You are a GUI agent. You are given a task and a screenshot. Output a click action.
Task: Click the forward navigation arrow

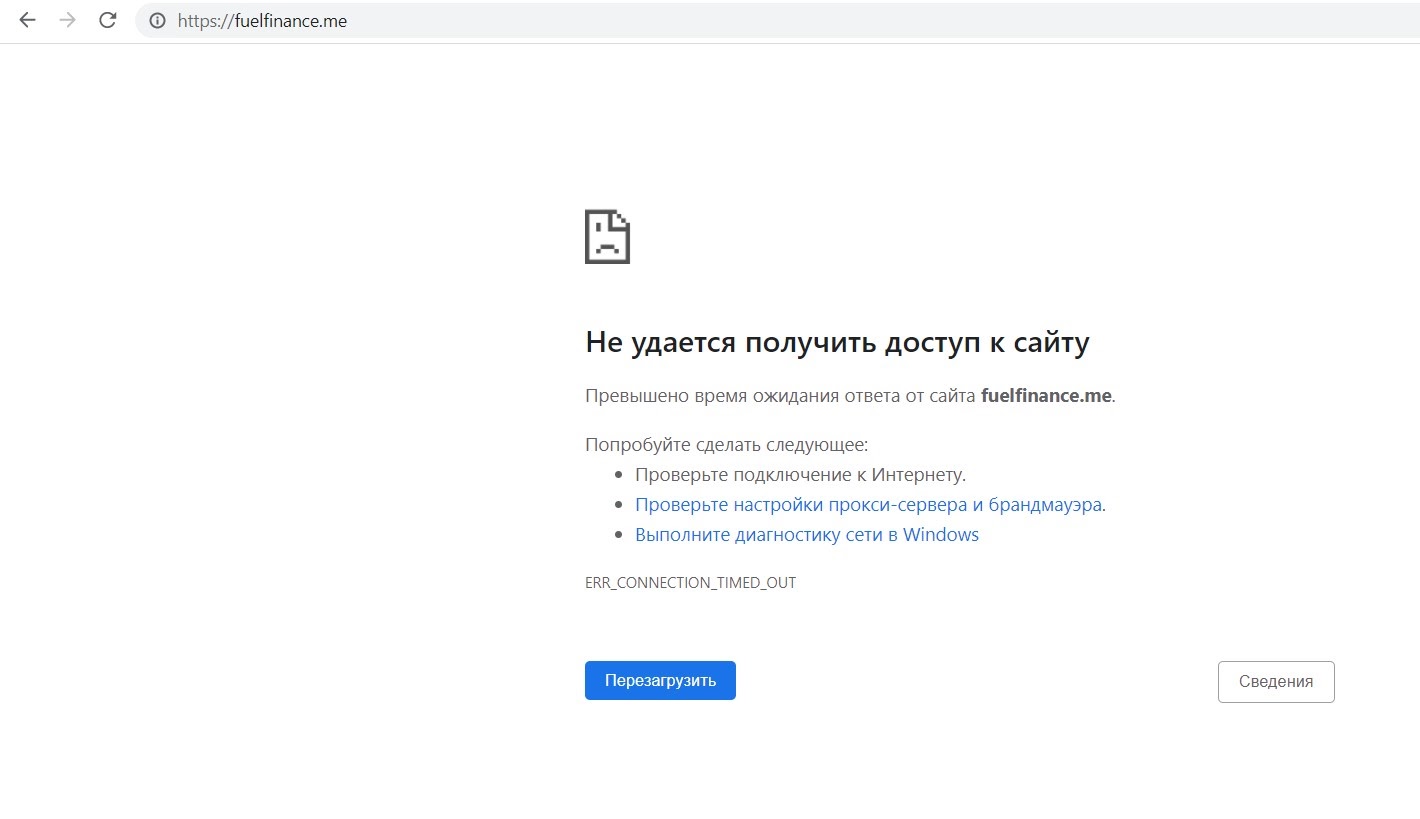(x=68, y=20)
